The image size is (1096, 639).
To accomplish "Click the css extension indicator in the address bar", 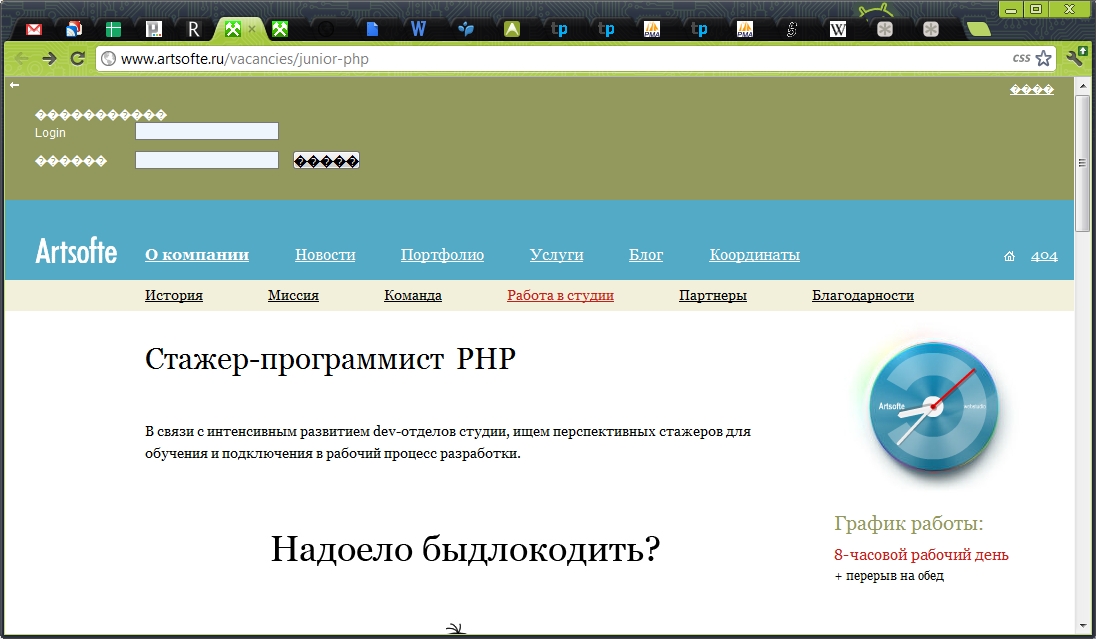I will pos(1021,58).
